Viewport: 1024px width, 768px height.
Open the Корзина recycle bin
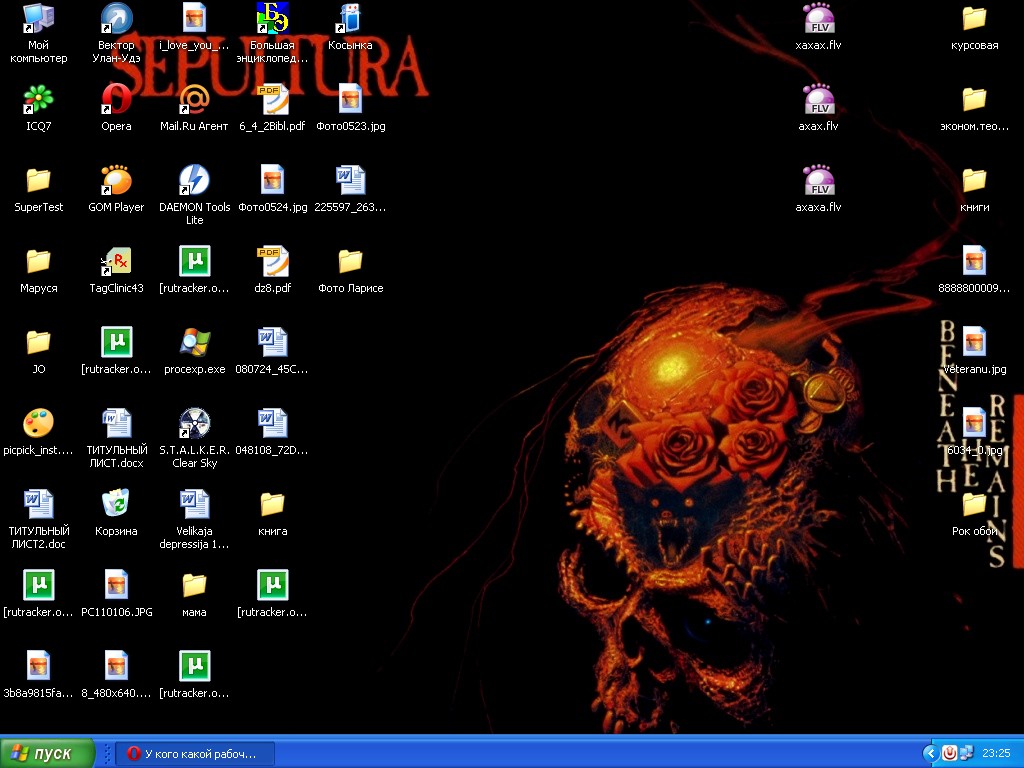pos(116,504)
